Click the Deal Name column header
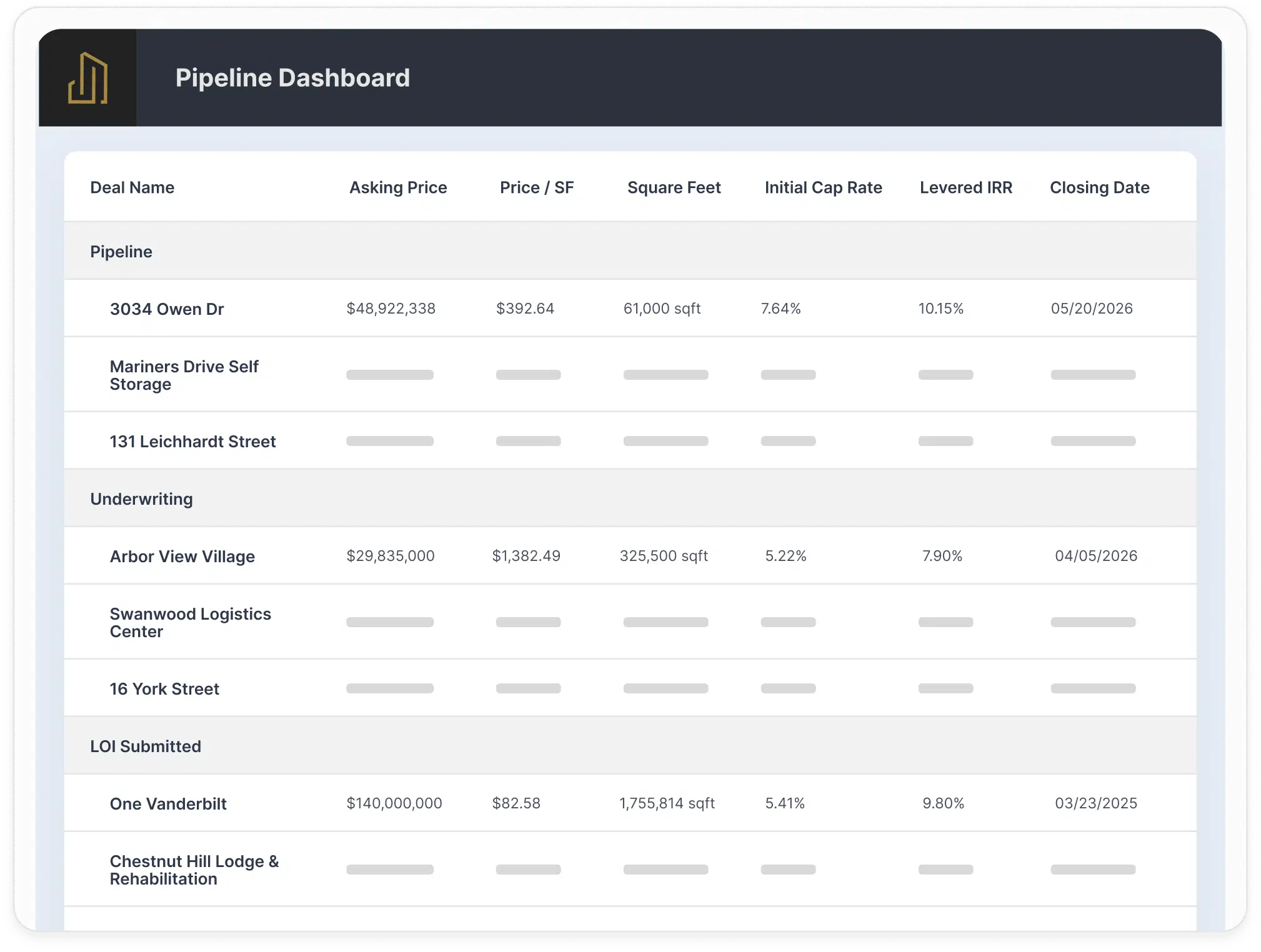This screenshot has height=952, width=1261. coord(132,187)
